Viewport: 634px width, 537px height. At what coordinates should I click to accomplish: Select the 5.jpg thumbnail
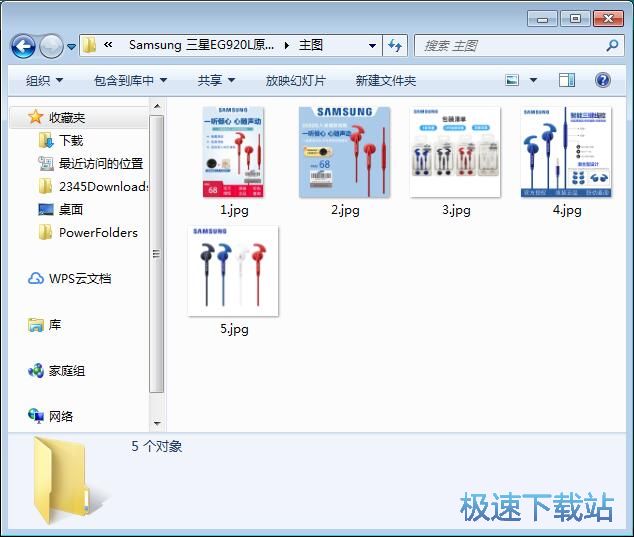pyautogui.click(x=233, y=271)
